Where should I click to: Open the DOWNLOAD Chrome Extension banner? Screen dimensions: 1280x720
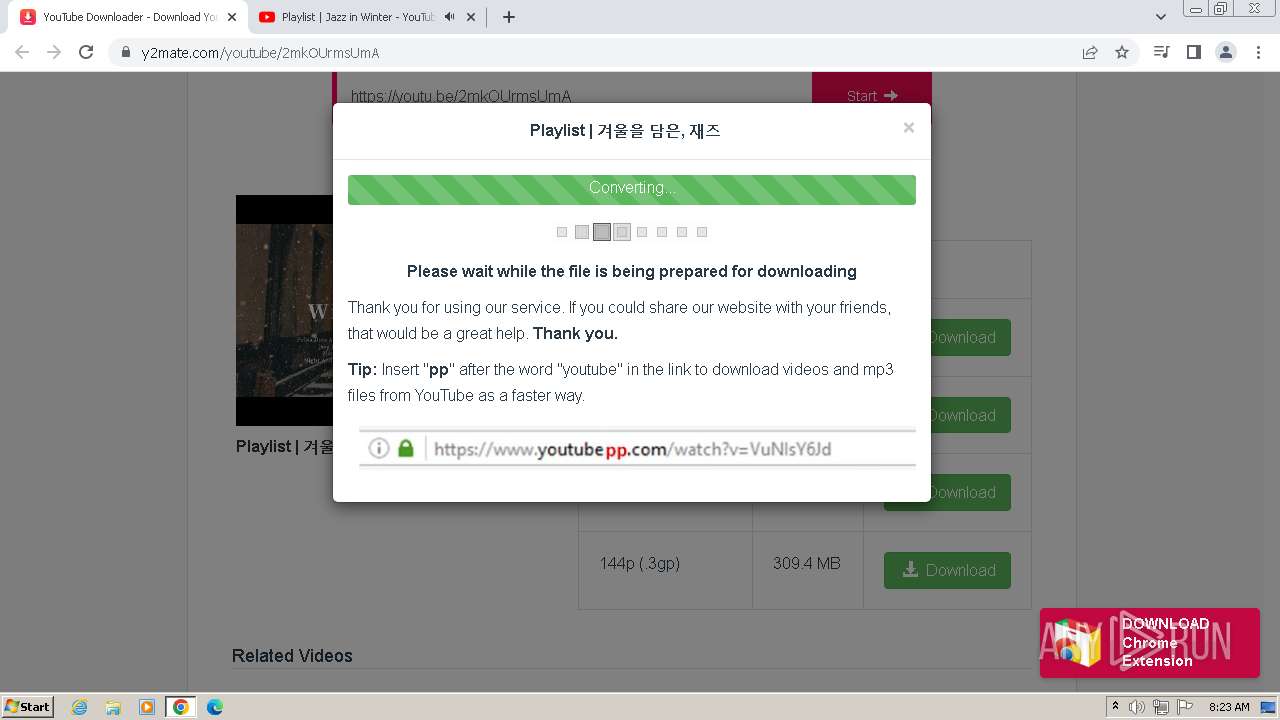1149,643
